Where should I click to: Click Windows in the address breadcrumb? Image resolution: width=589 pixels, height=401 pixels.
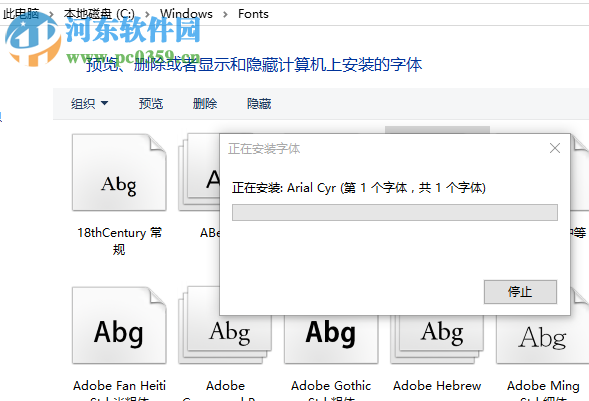click(x=186, y=14)
